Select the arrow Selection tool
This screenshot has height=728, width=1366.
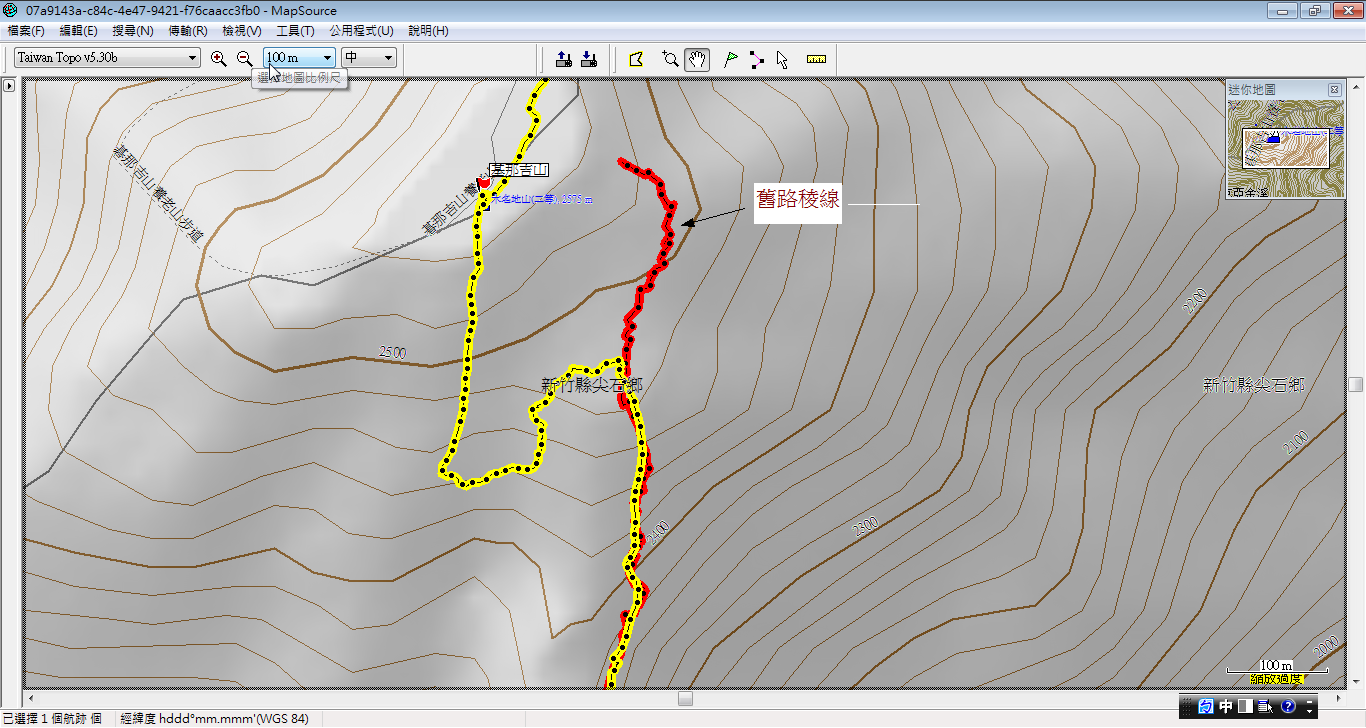[782, 59]
